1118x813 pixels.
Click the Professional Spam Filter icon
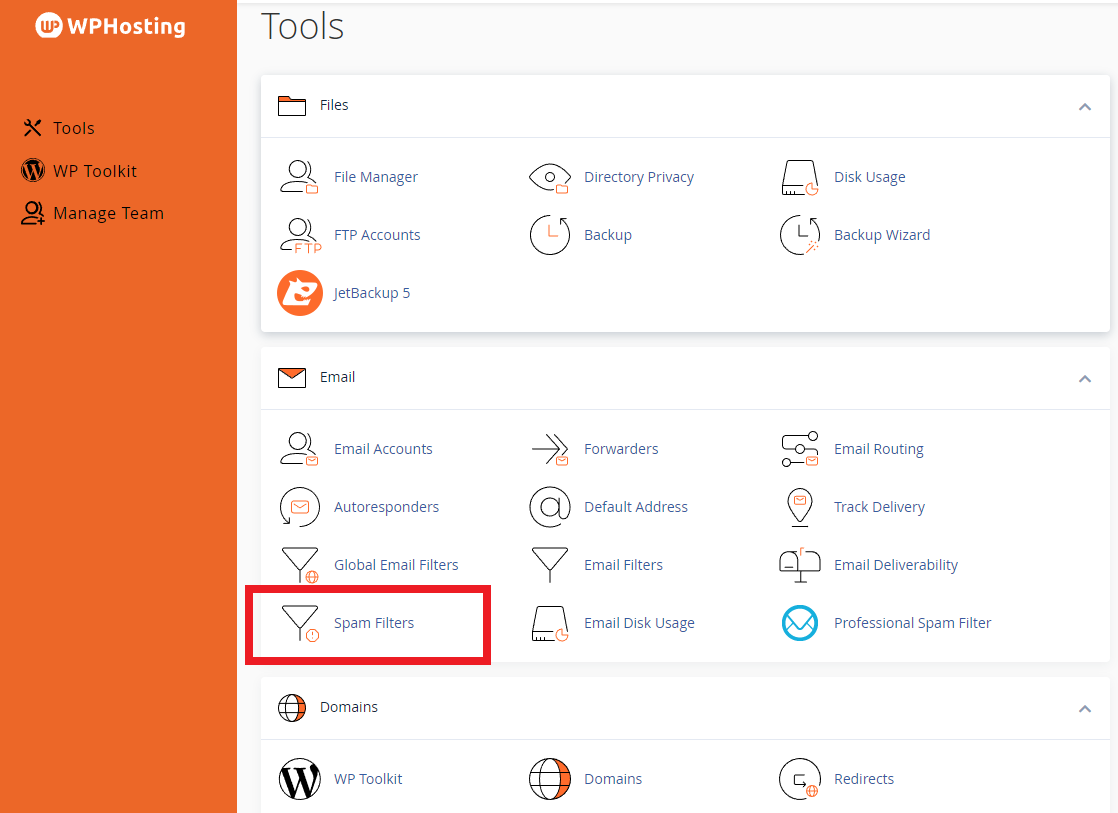click(x=799, y=623)
